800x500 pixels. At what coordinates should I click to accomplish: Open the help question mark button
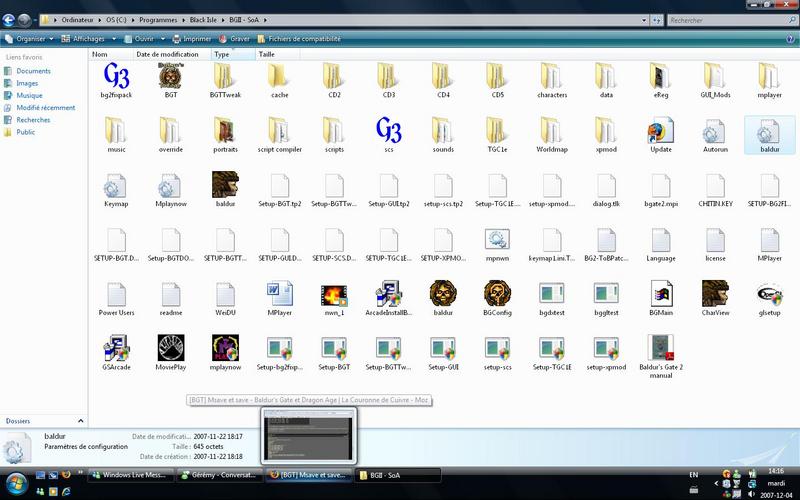click(790, 39)
